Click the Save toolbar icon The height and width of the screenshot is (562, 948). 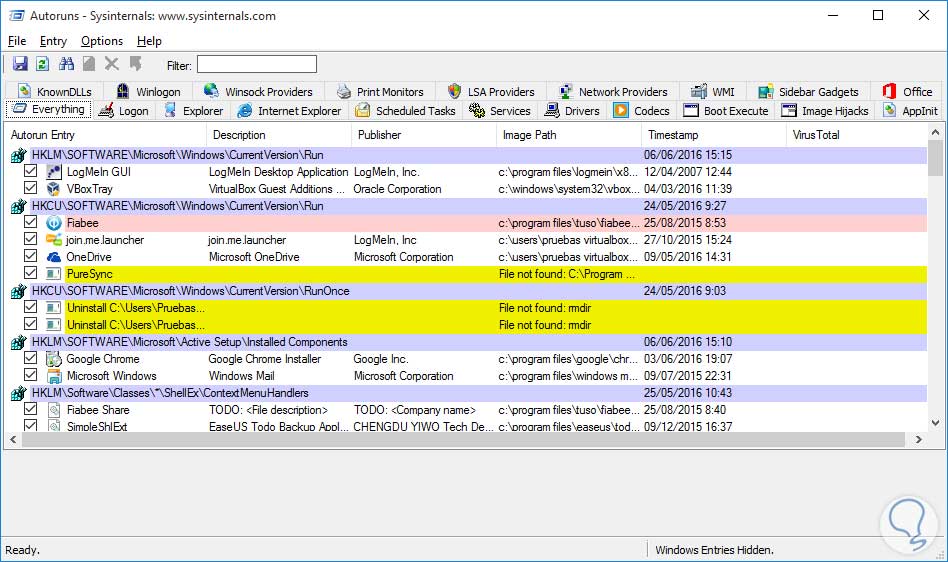point(20,64)
